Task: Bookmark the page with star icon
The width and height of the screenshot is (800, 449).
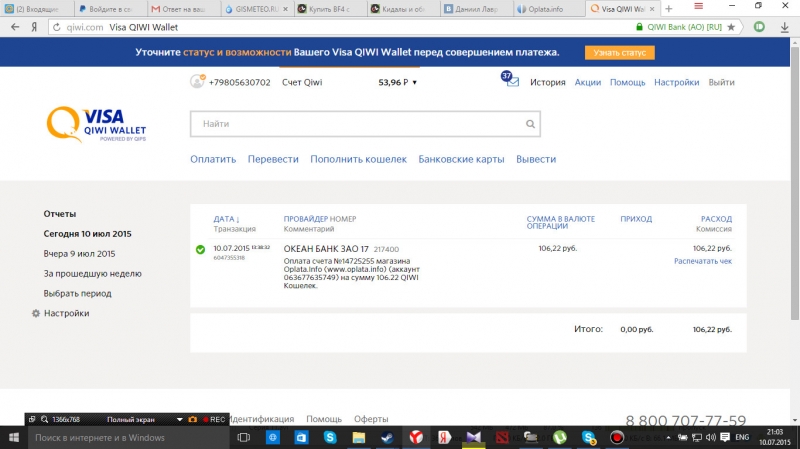Action: click(x=731, y=27)
